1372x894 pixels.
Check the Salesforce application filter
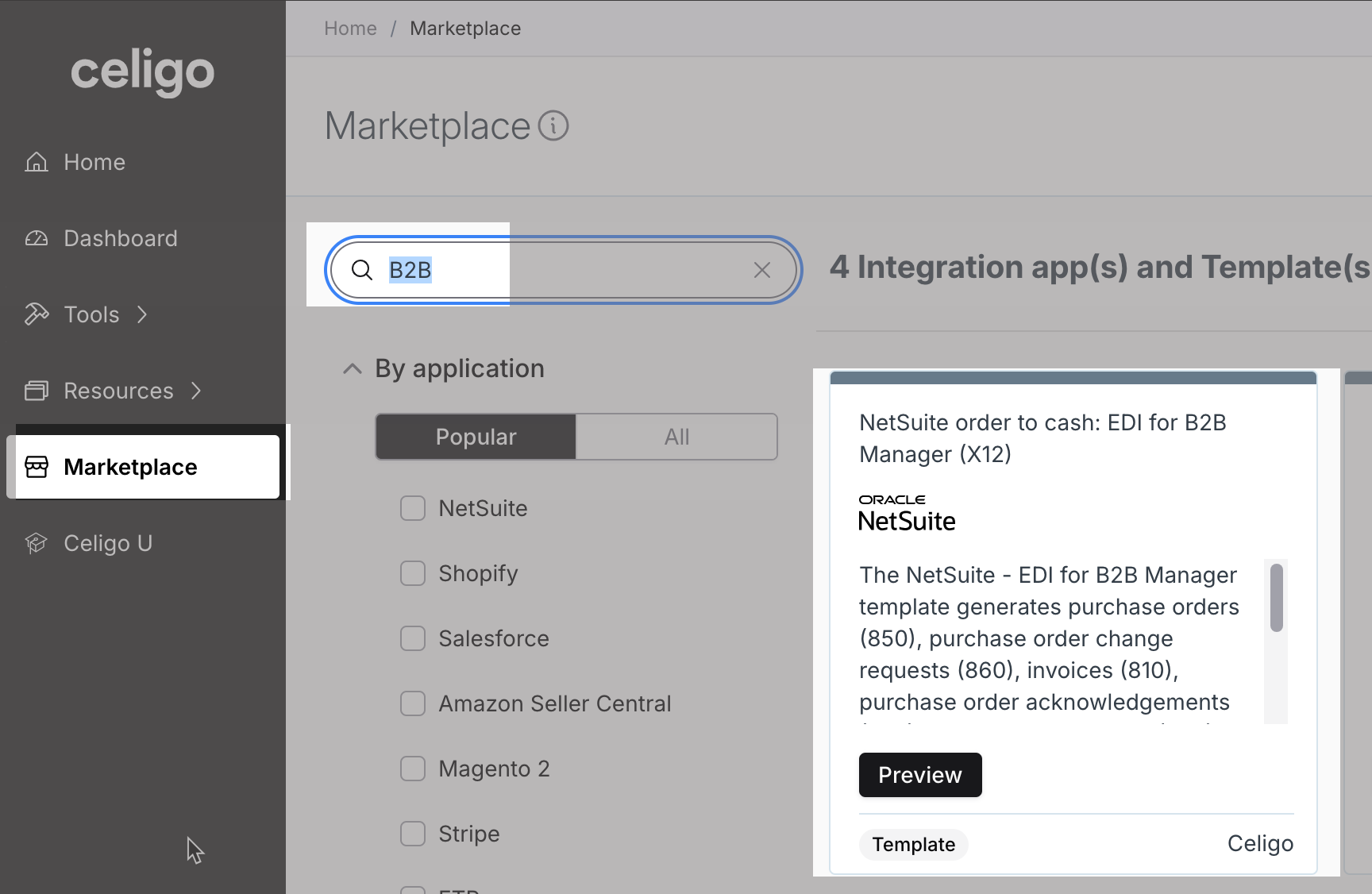click(413, 638)
